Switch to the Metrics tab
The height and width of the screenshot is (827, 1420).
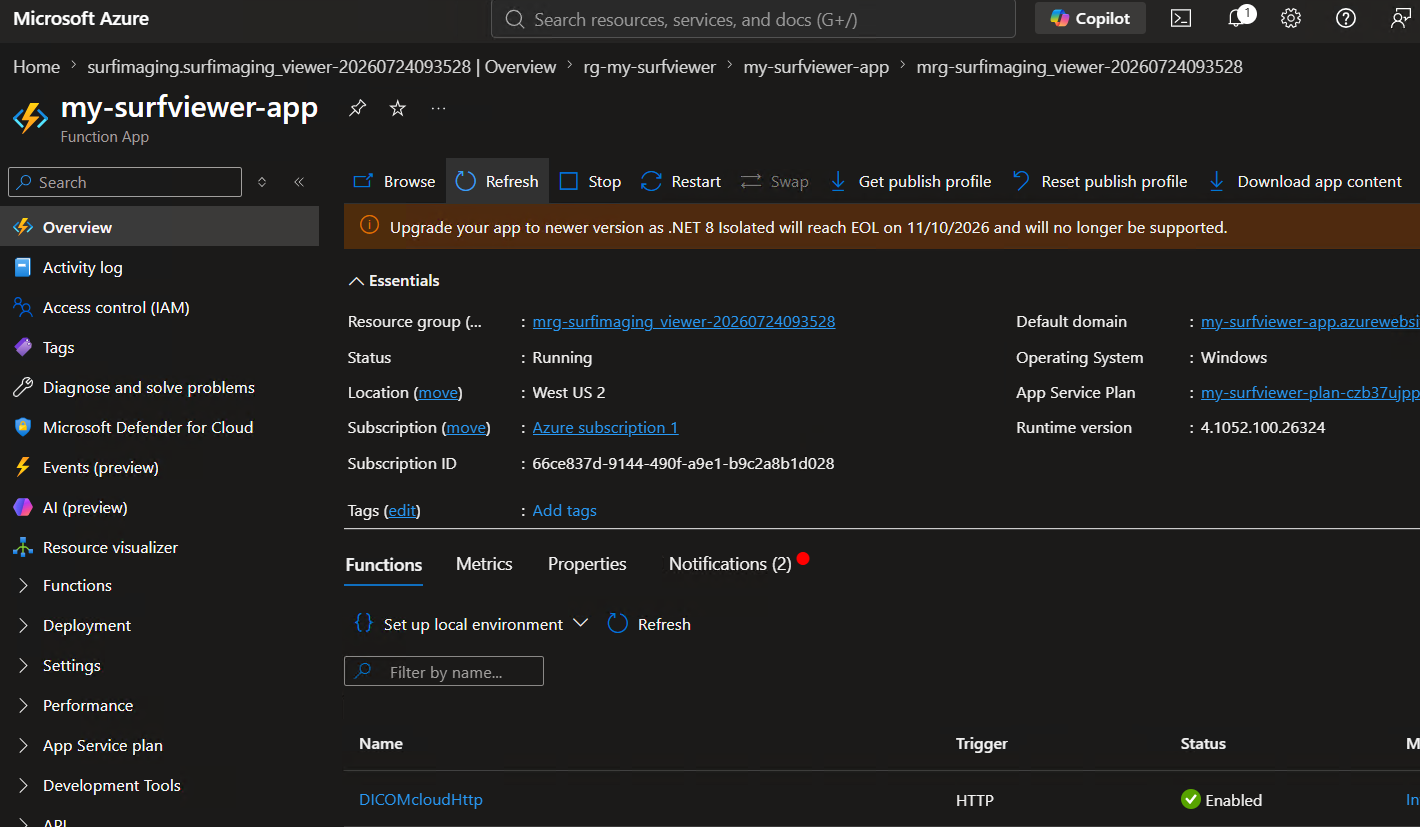click(x=484, y=564)
